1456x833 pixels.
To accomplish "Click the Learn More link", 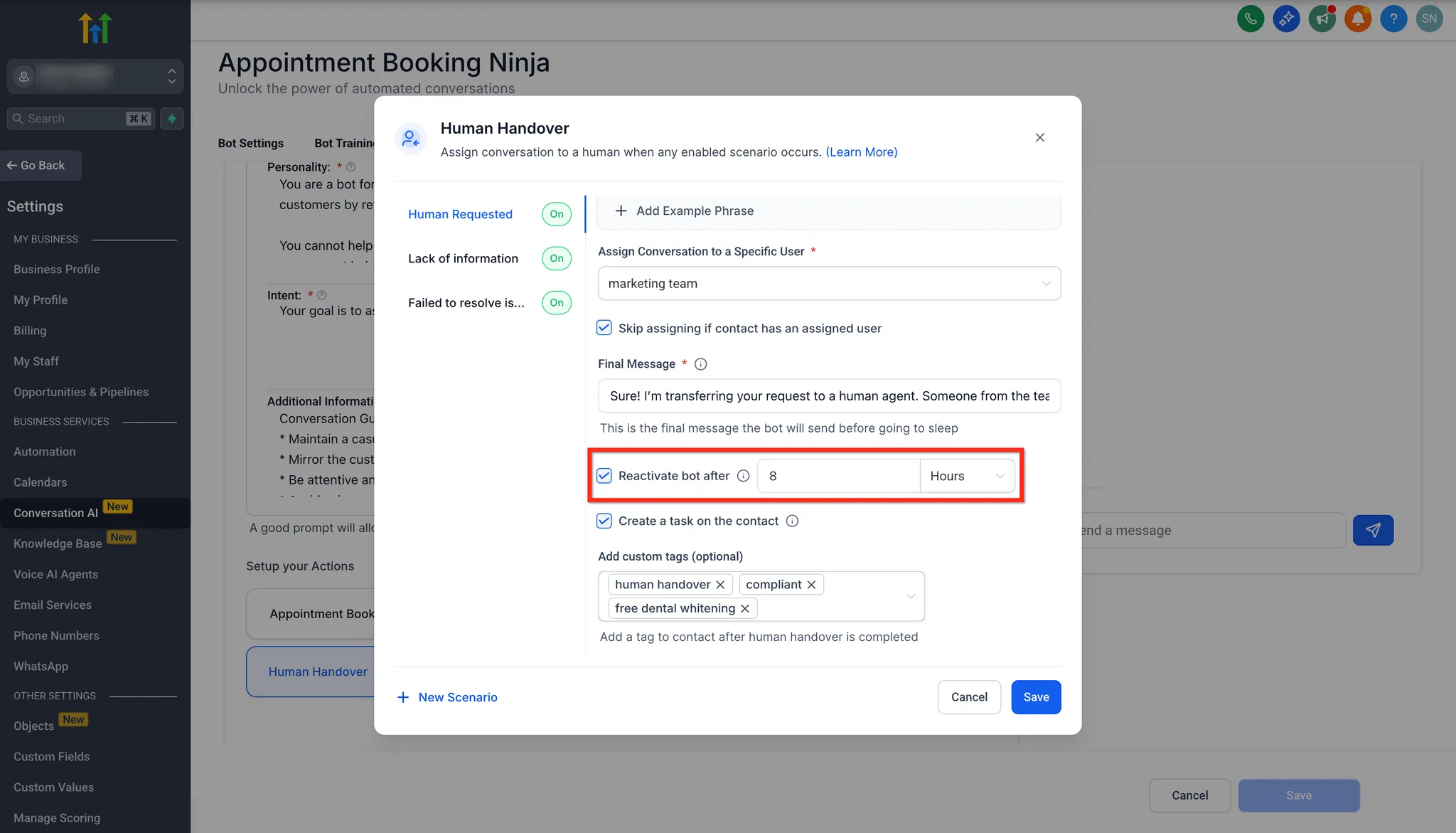I will (861, 152).
